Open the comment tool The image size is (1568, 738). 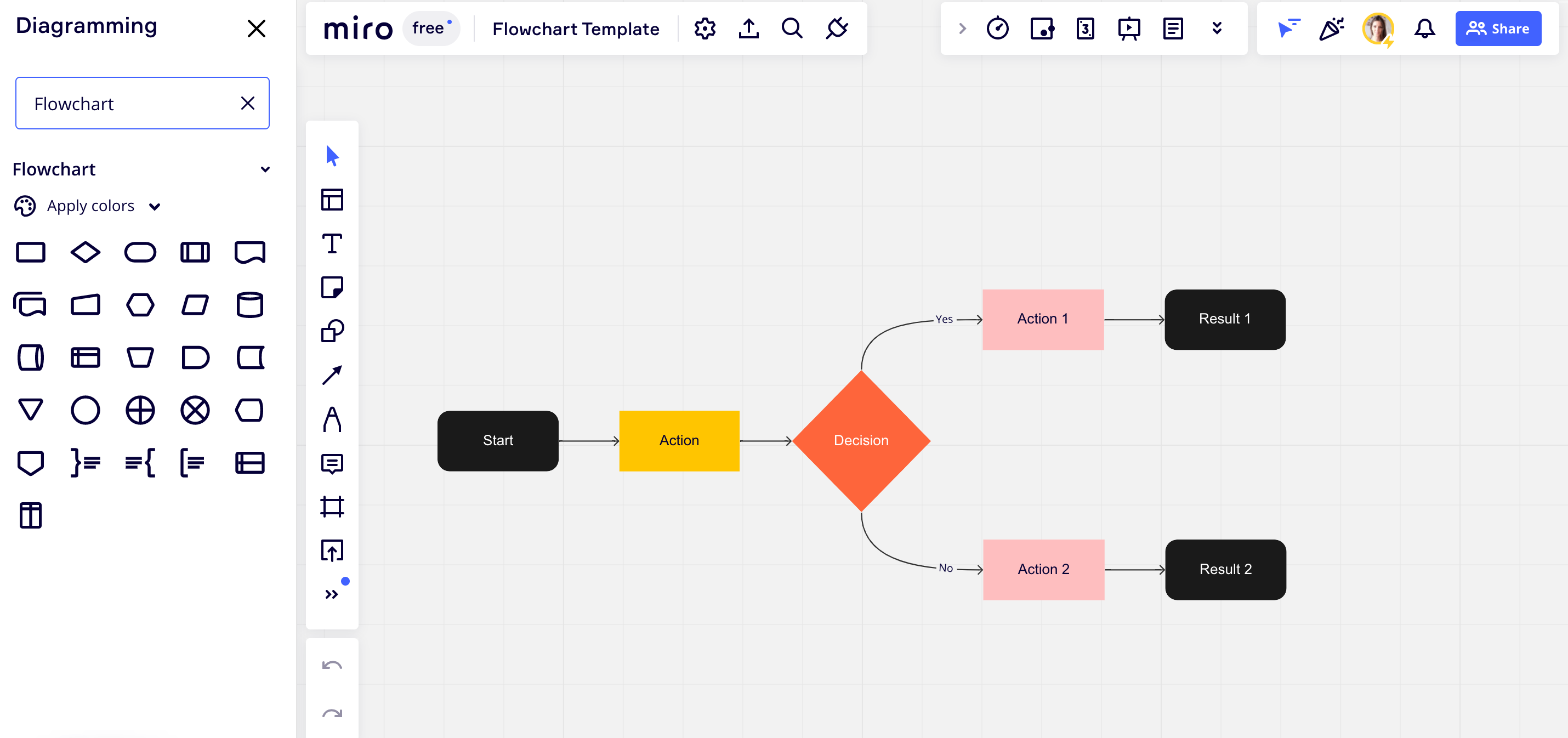tap(332, 464)
